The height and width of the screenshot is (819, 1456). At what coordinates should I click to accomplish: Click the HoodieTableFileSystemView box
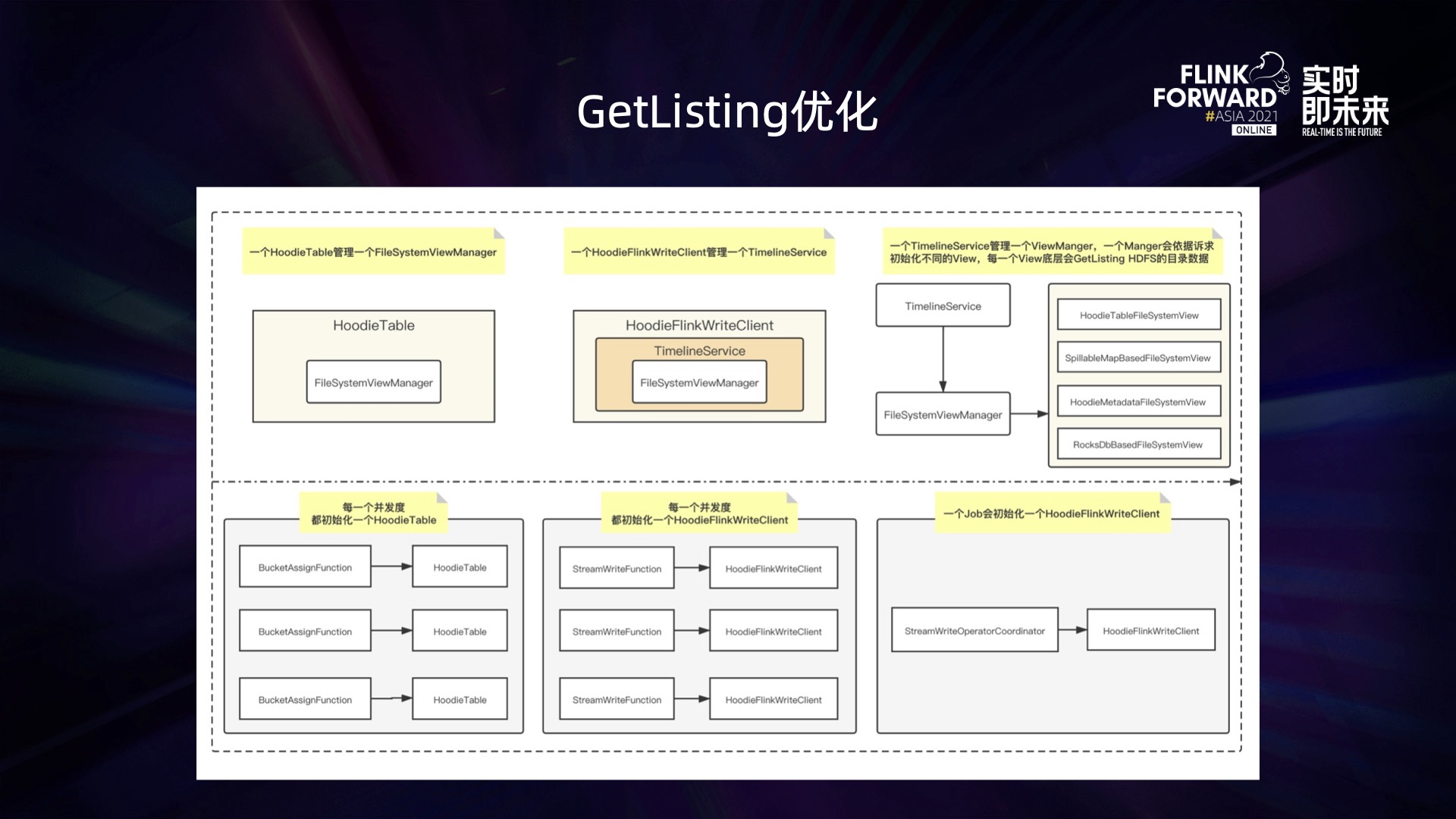pyautogui.click(x=1138, y=315)
